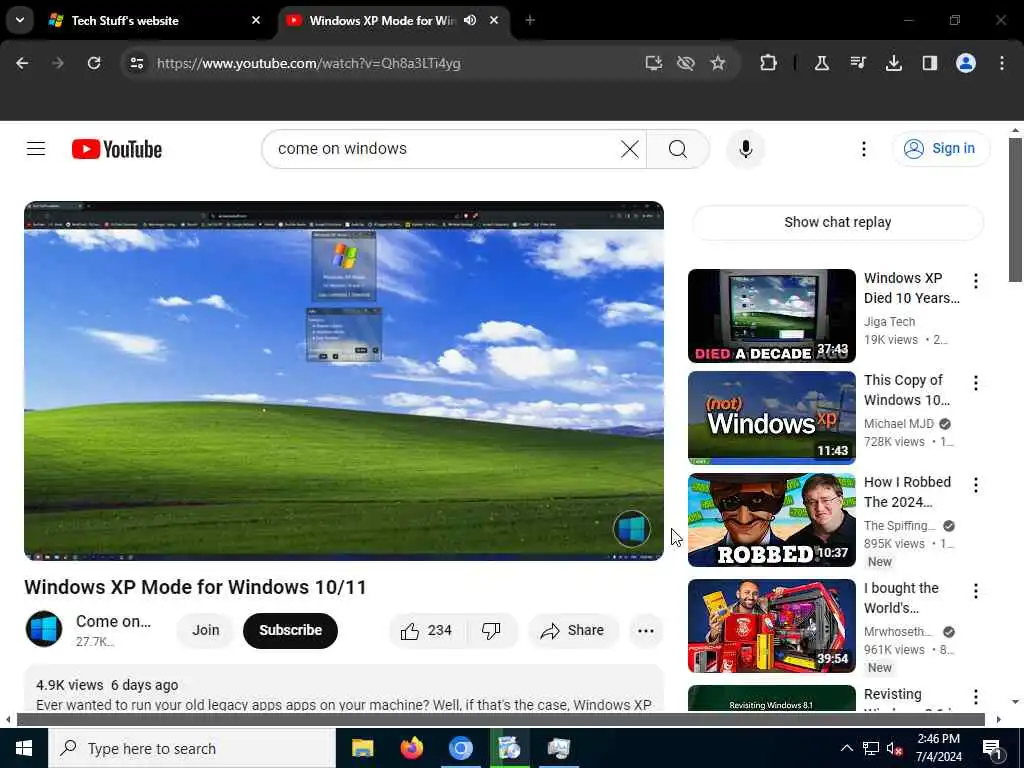1024x768 pixels.
Task: Dislike the video with thumbs down
Action: (492, 630)
